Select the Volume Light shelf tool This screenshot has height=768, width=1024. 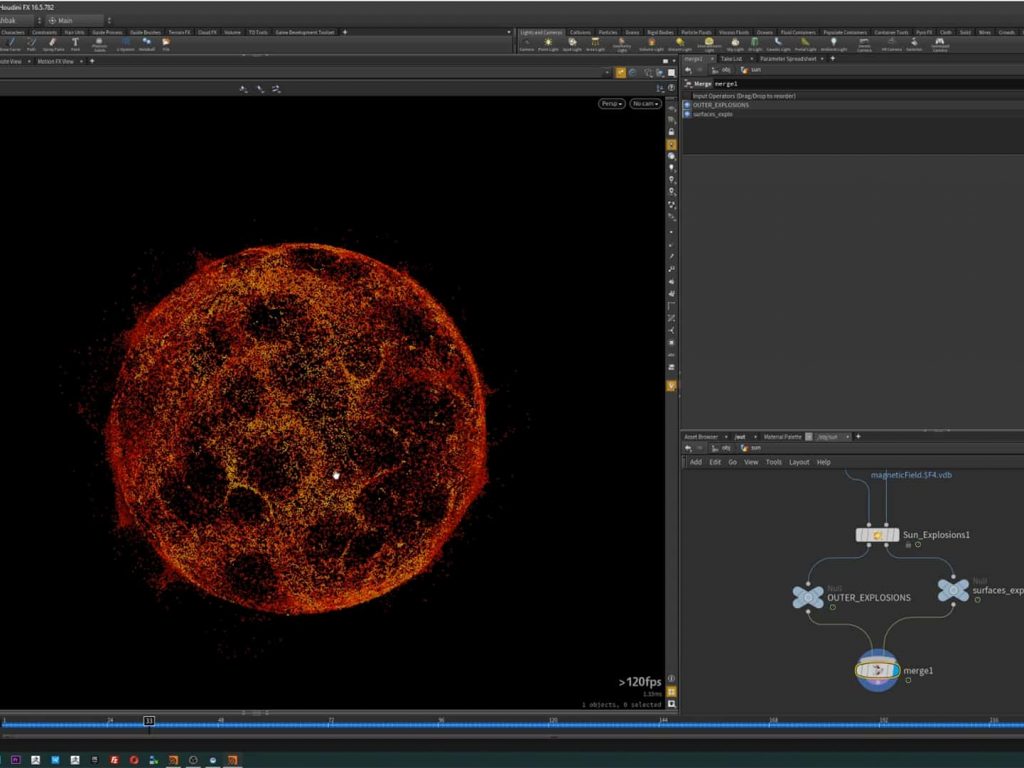coord(651,42)
